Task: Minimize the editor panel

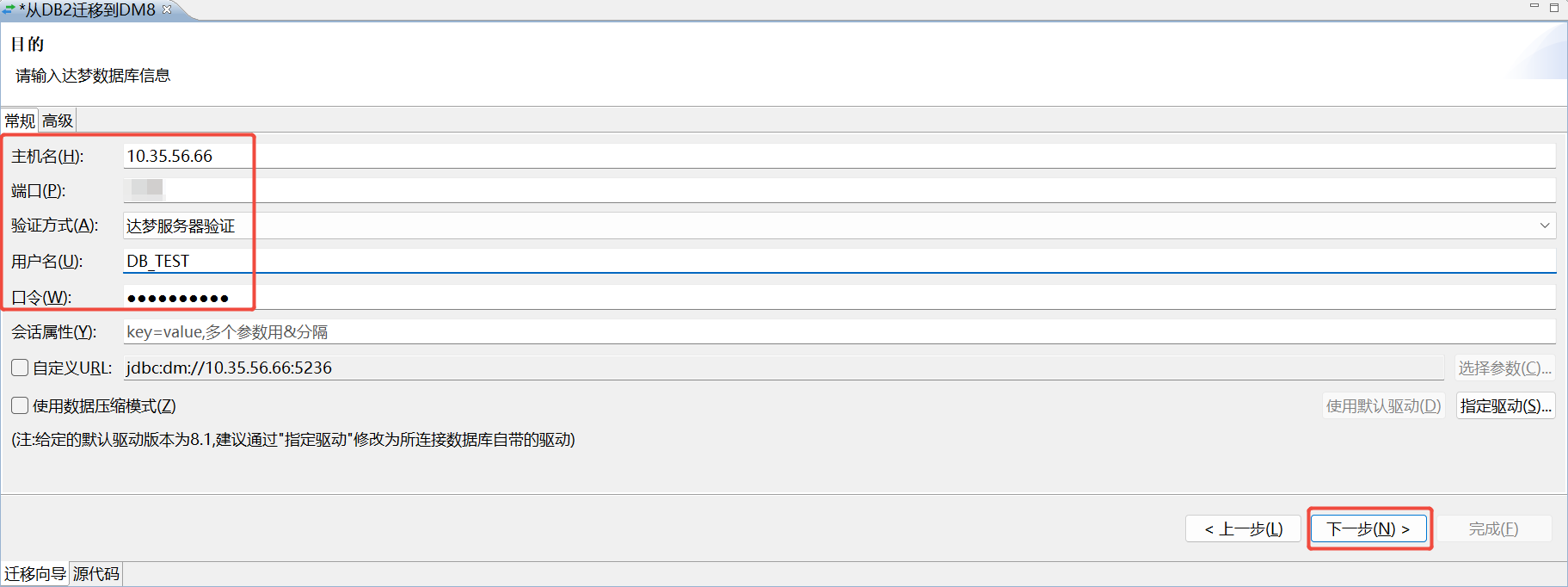Action: point(1534,6)
